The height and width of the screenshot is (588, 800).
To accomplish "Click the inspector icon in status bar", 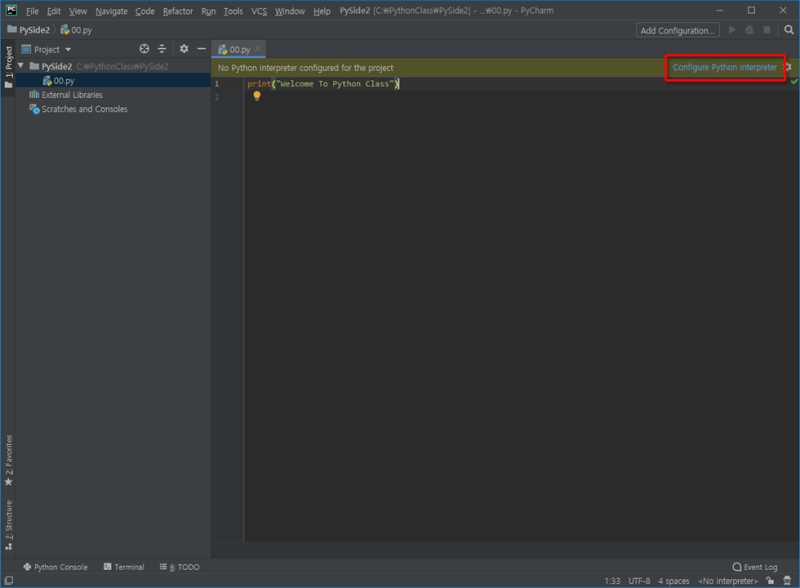I will (787, 580).
